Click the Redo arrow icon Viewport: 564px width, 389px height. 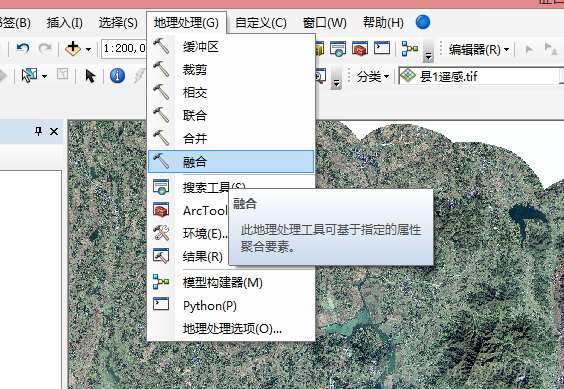45,48
